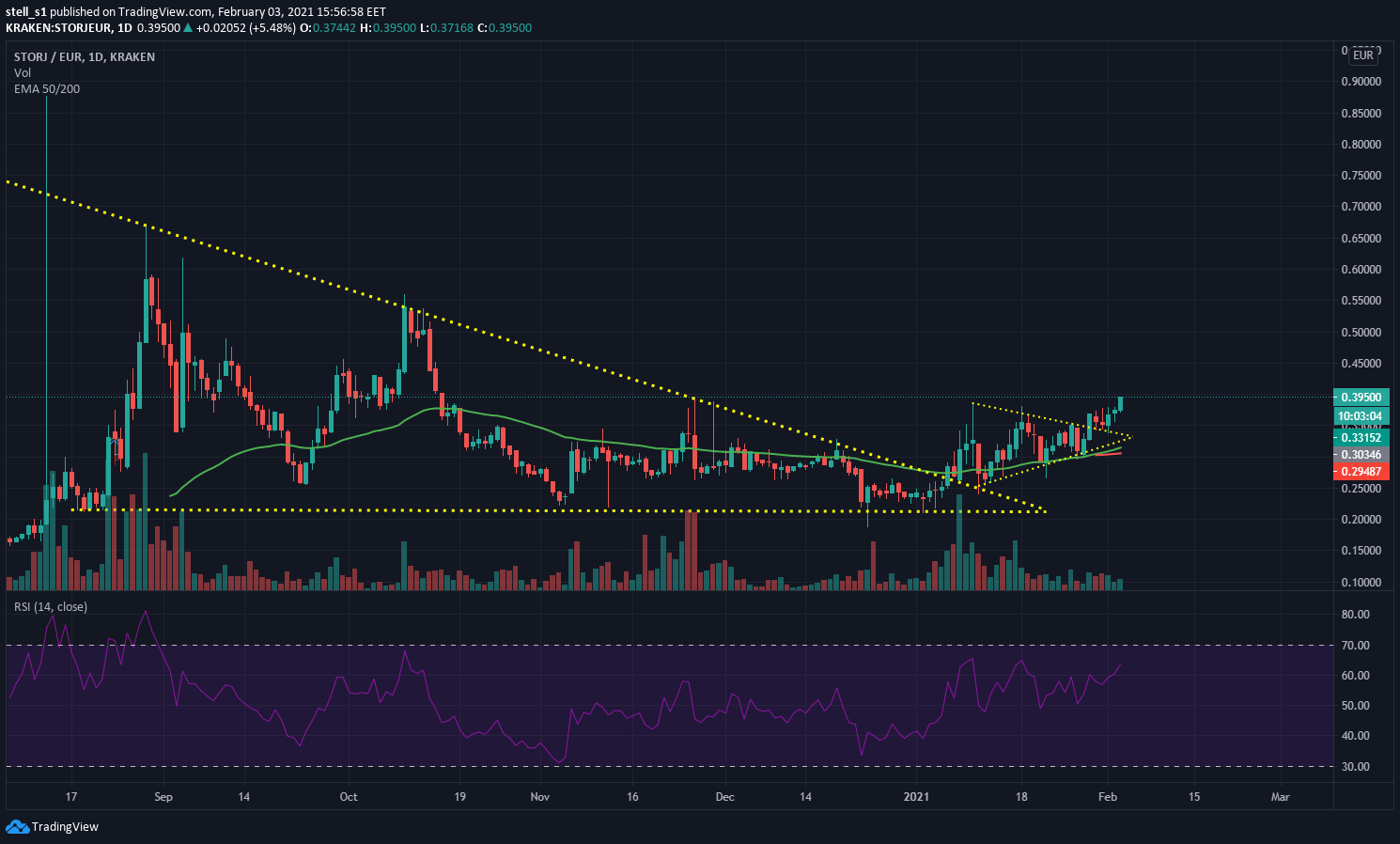Click the 0.25000 price axis label
The image size is (1400, 844).
(1361, 489)
